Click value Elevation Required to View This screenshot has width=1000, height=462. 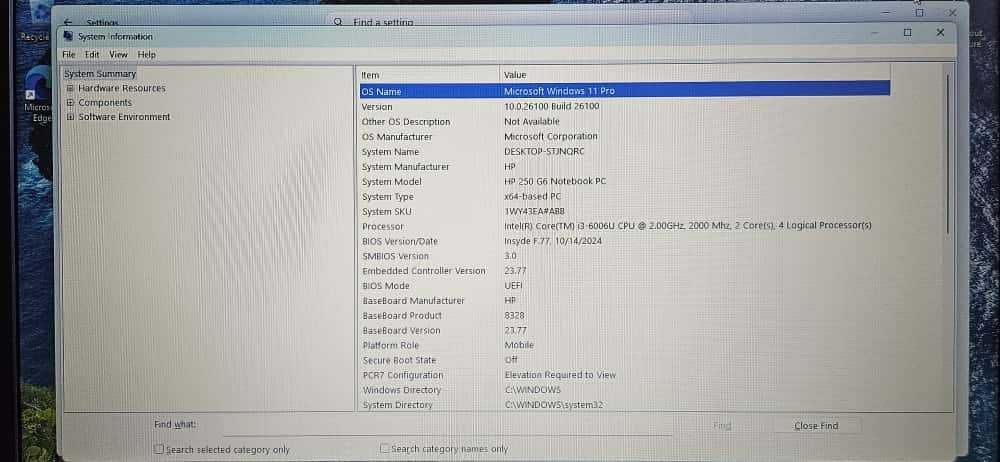click(x=560, y=375)
